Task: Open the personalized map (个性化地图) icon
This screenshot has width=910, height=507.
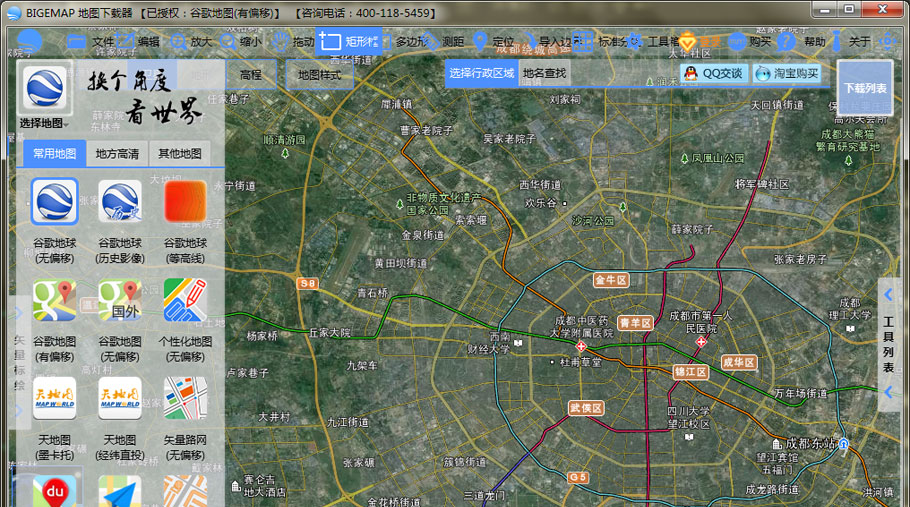Action: coord(185,300)
